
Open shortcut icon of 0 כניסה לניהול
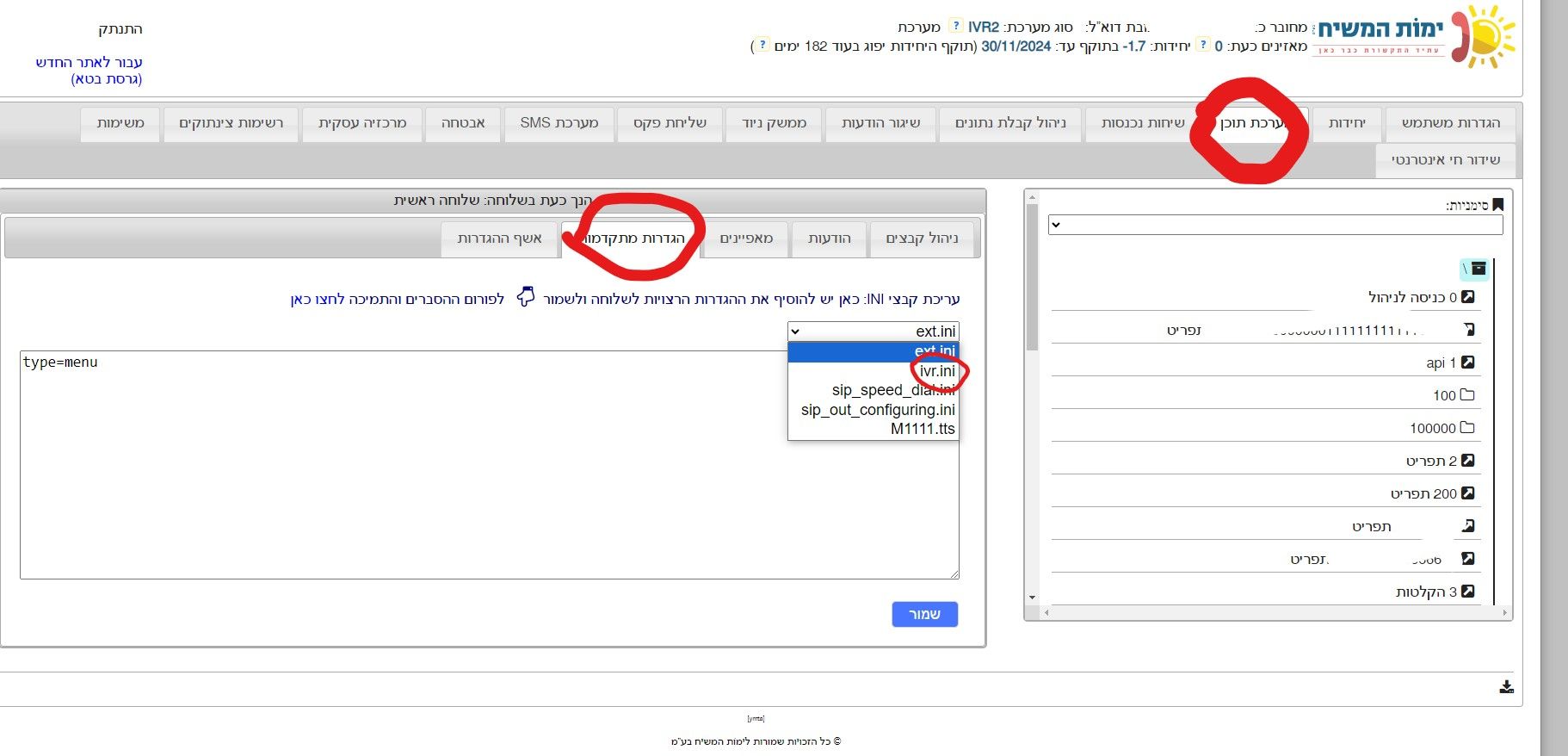[x=1468, y=297]
